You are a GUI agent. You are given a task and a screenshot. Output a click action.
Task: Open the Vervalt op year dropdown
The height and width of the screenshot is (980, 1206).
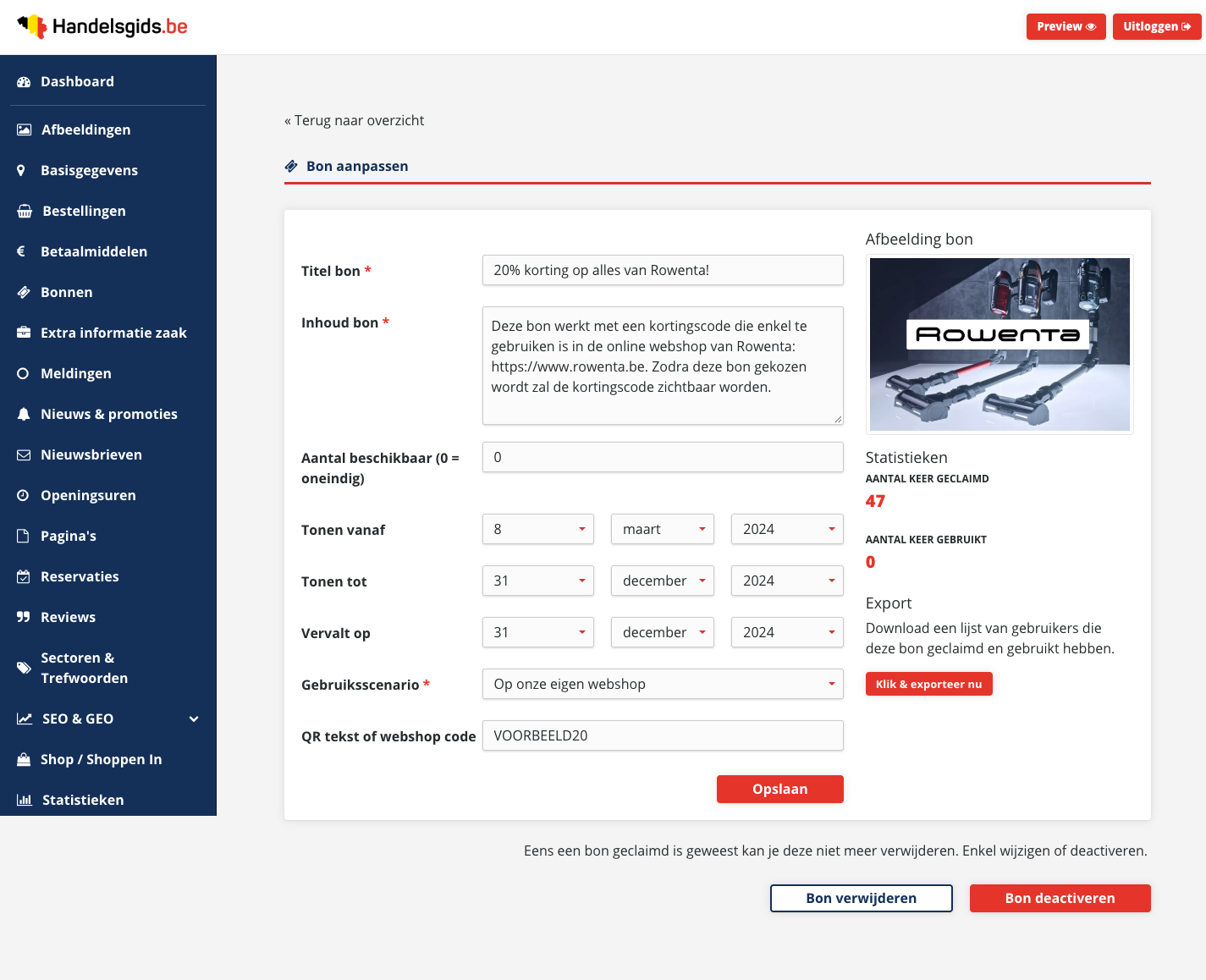(x=787, y=632)
